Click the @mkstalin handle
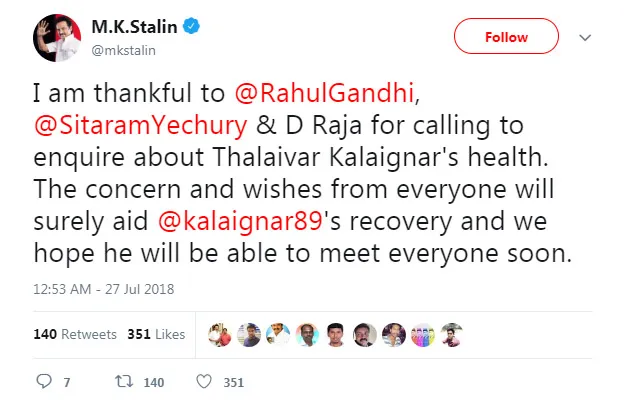The image size is (624, 408). [x=123, y=51]
